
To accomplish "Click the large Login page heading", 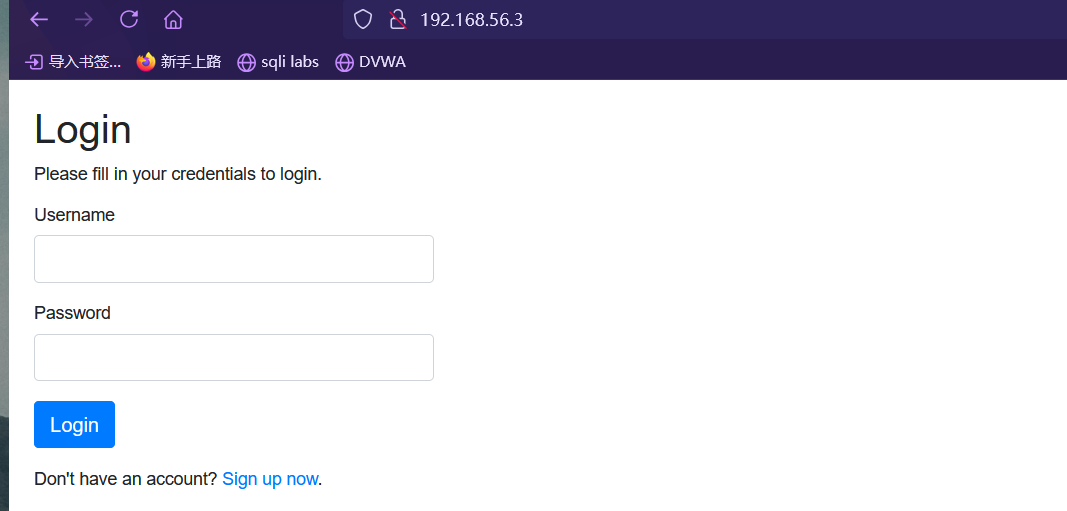I will pos(83,130).
